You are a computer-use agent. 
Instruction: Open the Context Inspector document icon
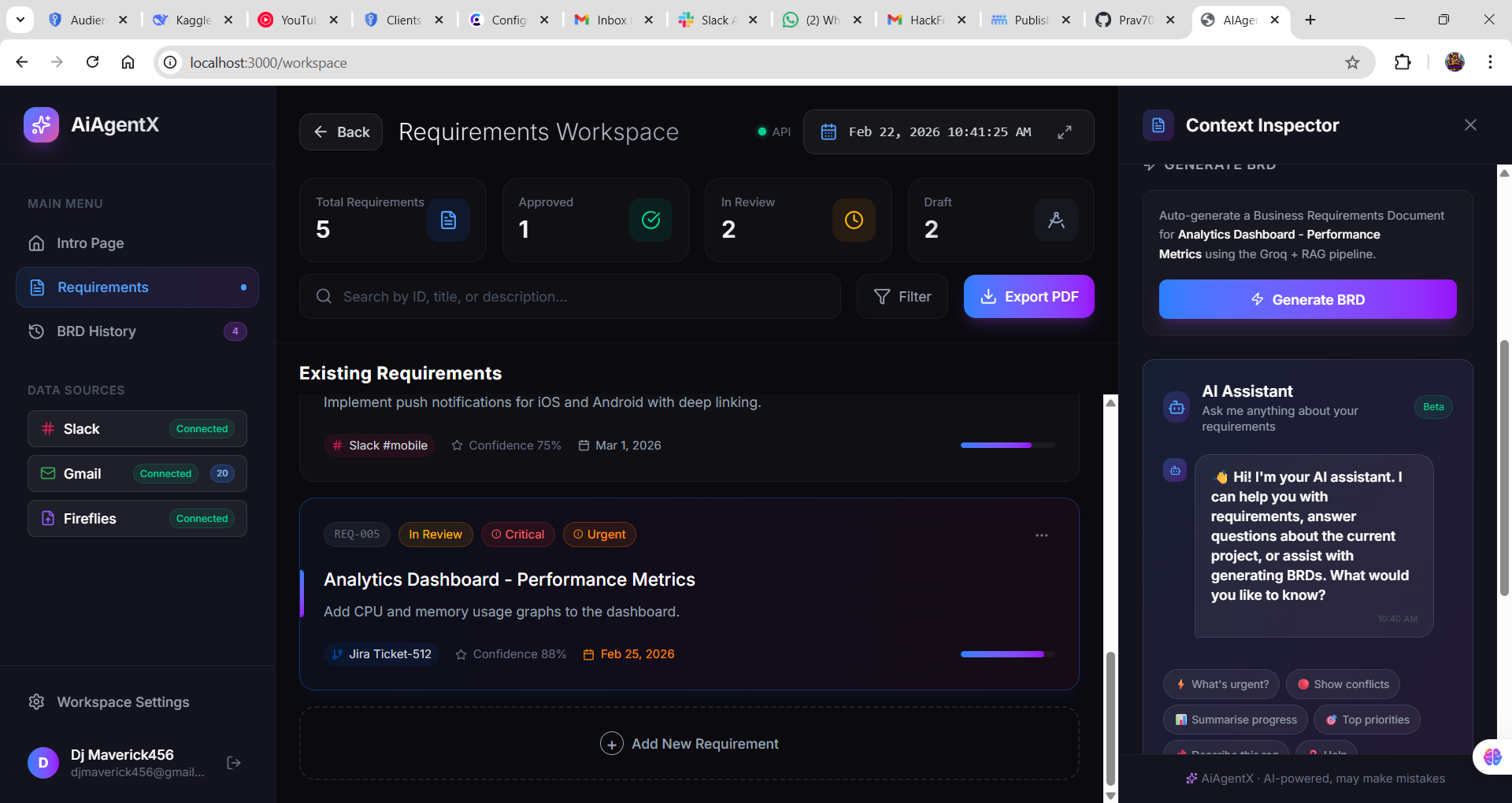pyautogui.click(x=1158, y=124)
